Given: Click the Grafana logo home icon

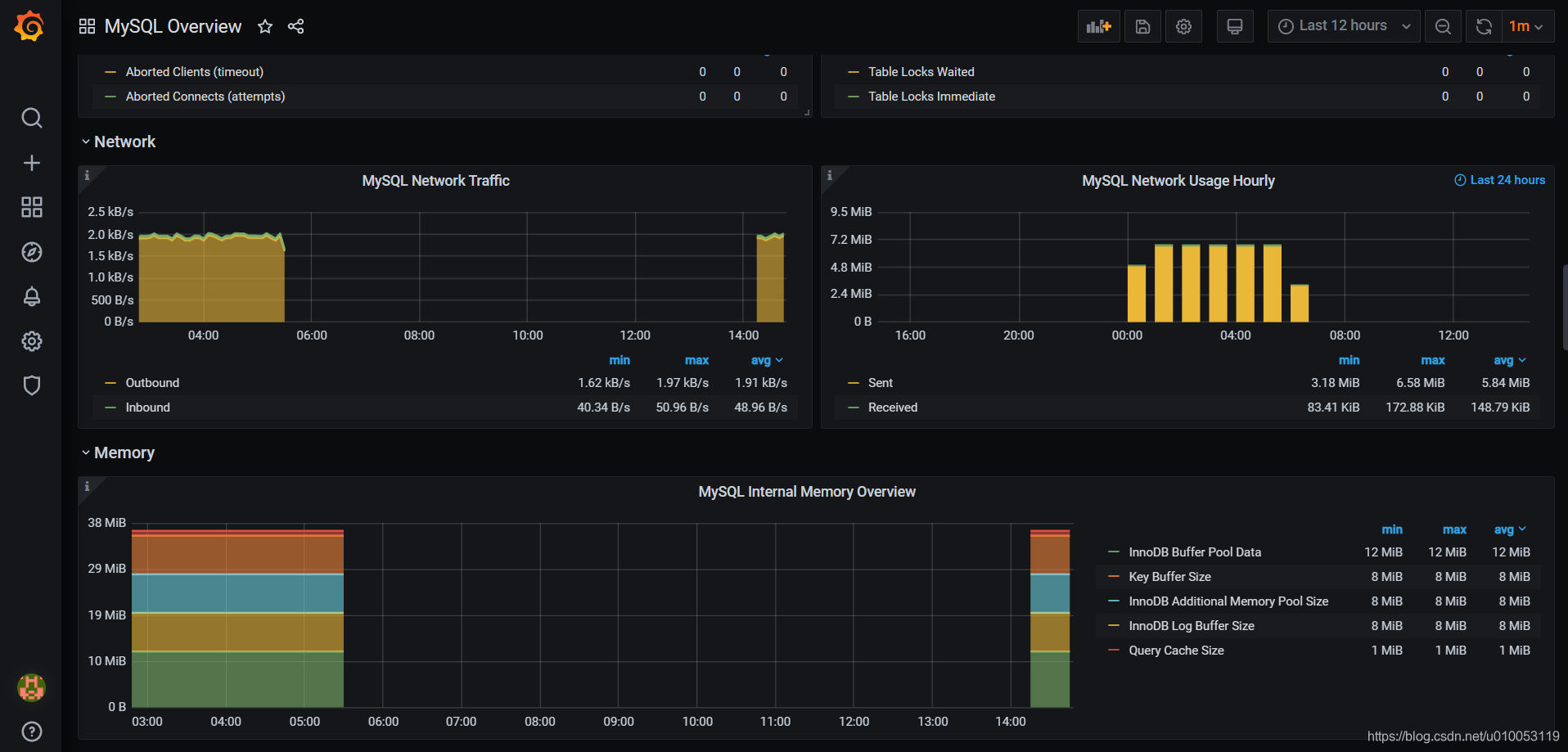Looking at the screenshot, I should pyautogui.click(x=29, y=26).
